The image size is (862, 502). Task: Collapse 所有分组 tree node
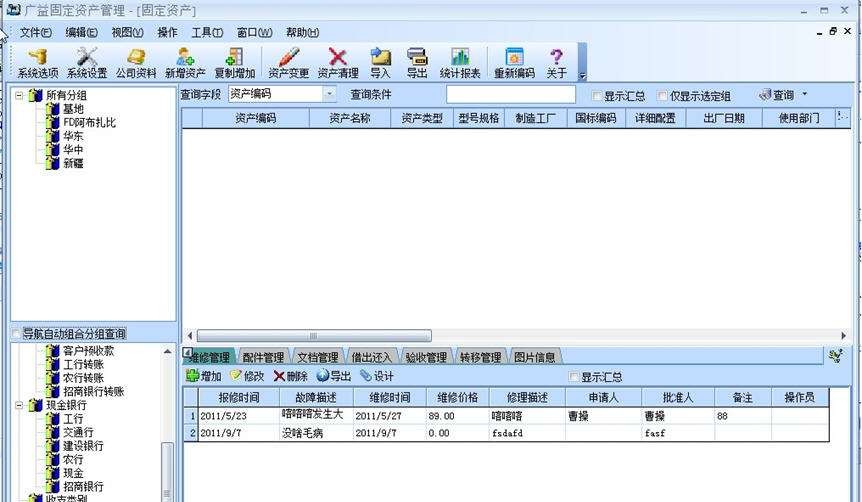[x=19, y=95]
